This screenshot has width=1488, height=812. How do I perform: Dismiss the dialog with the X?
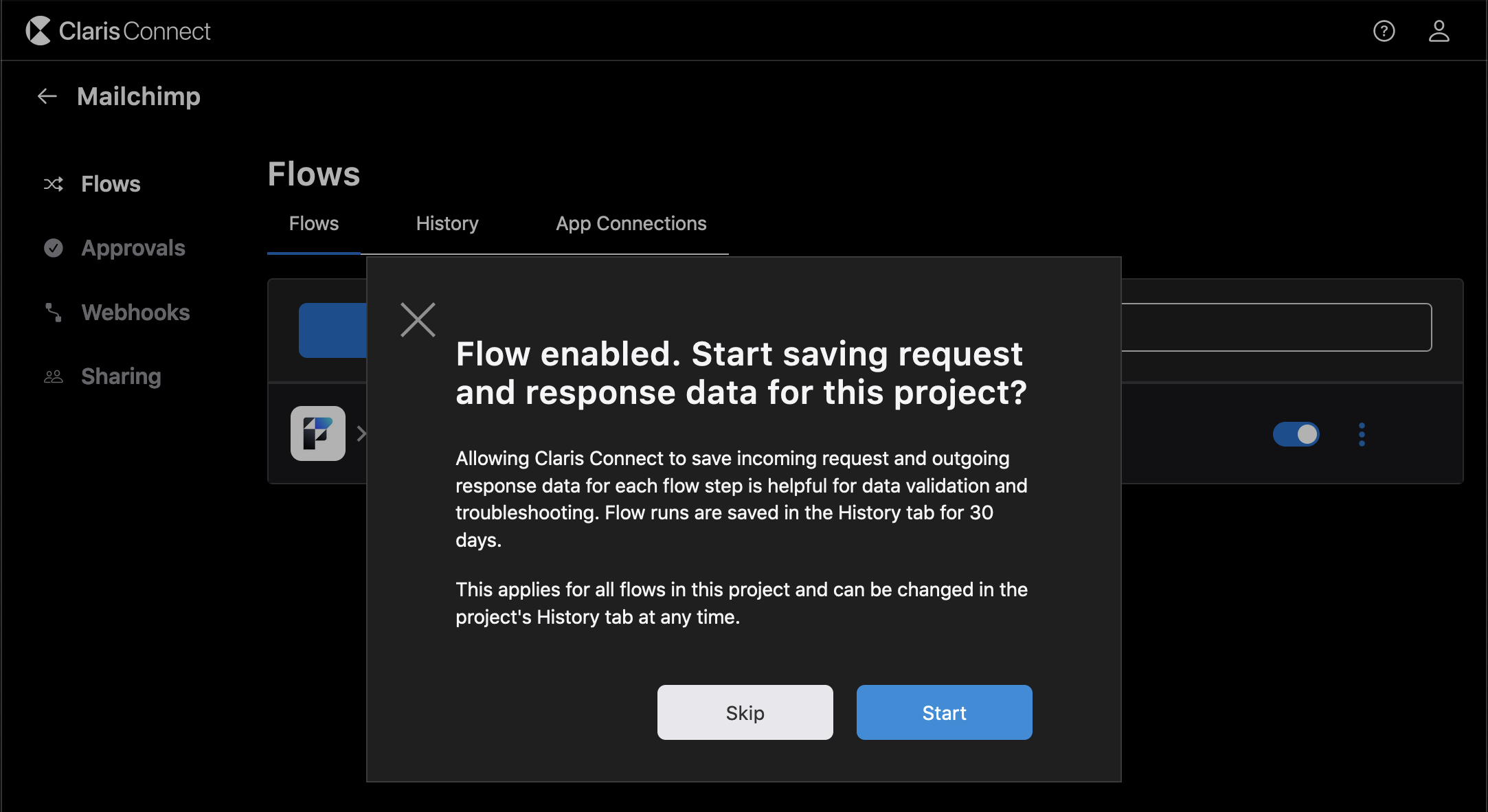418,319
